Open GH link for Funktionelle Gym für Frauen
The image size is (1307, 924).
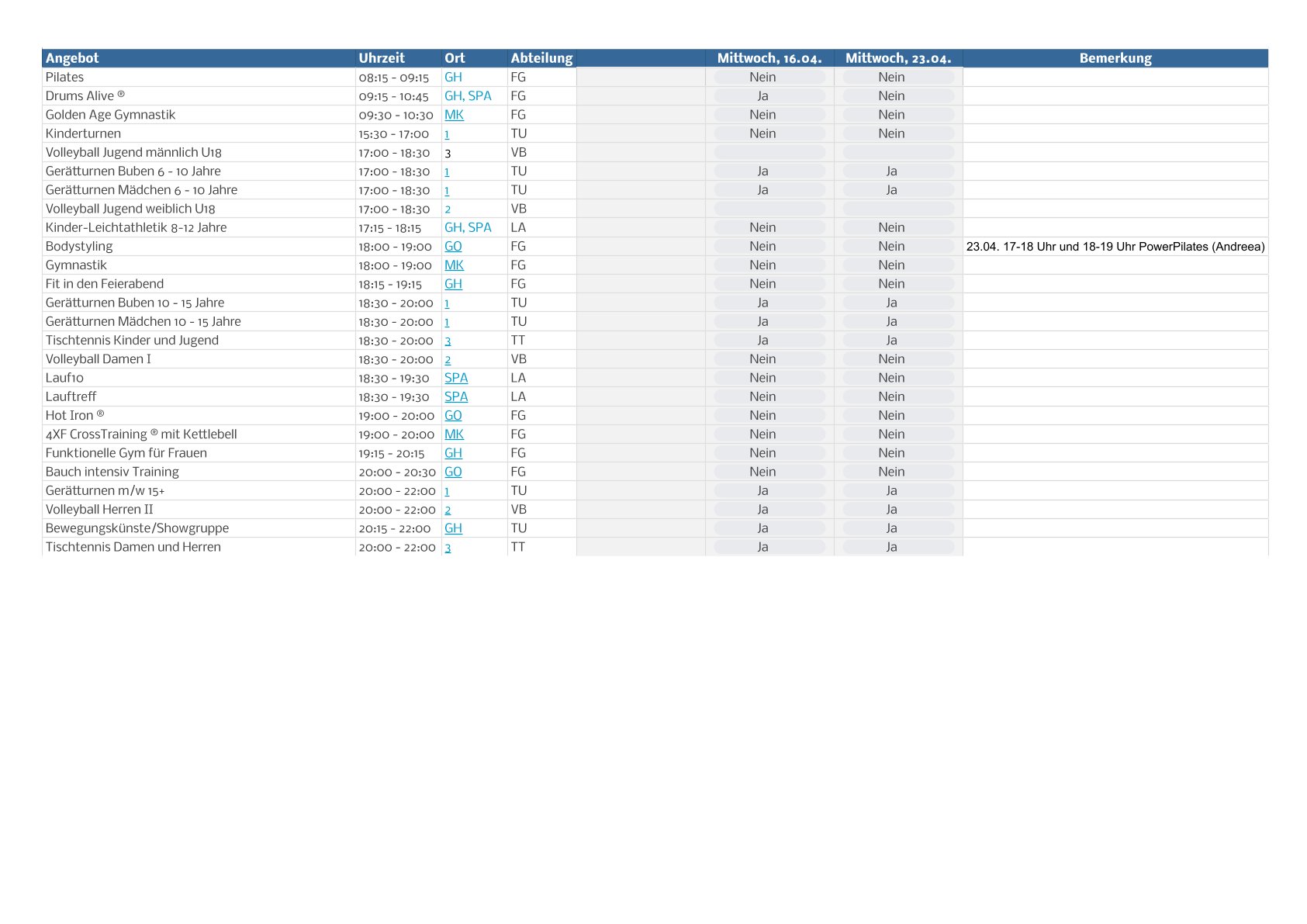pos(453,453)
